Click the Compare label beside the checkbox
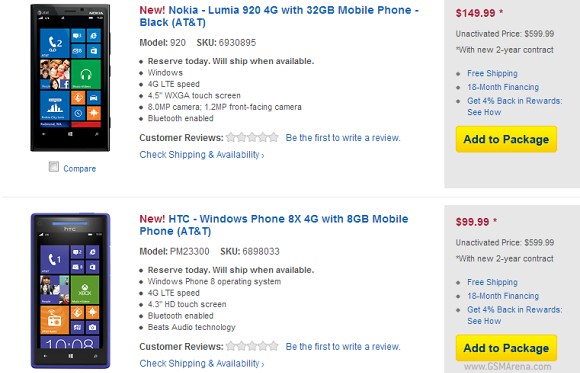The width and height of the screenshot is (580, 373). (x=80, y=168)
